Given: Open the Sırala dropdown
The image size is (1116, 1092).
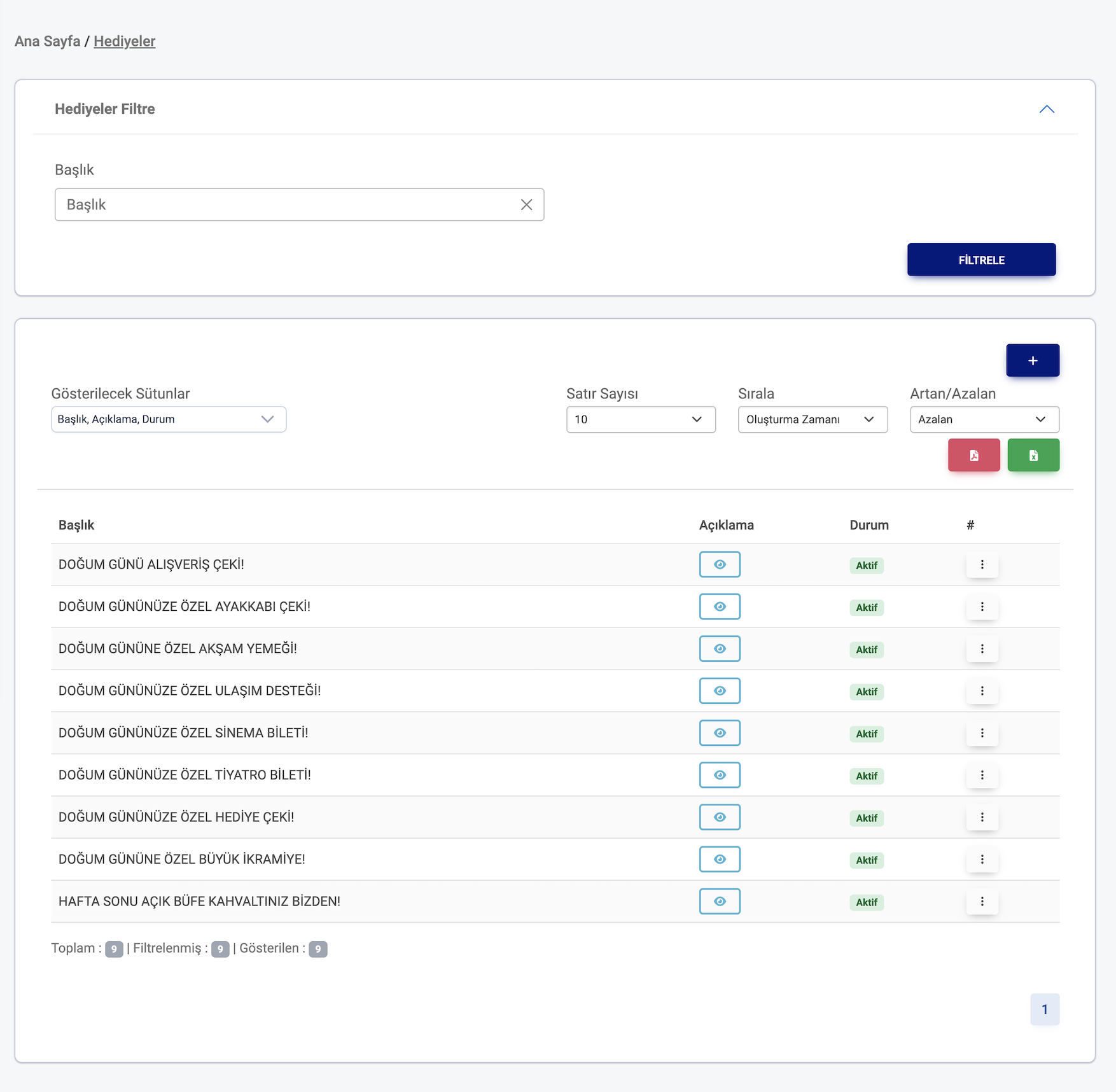Looking at the screenshot, I should (813, 419).
